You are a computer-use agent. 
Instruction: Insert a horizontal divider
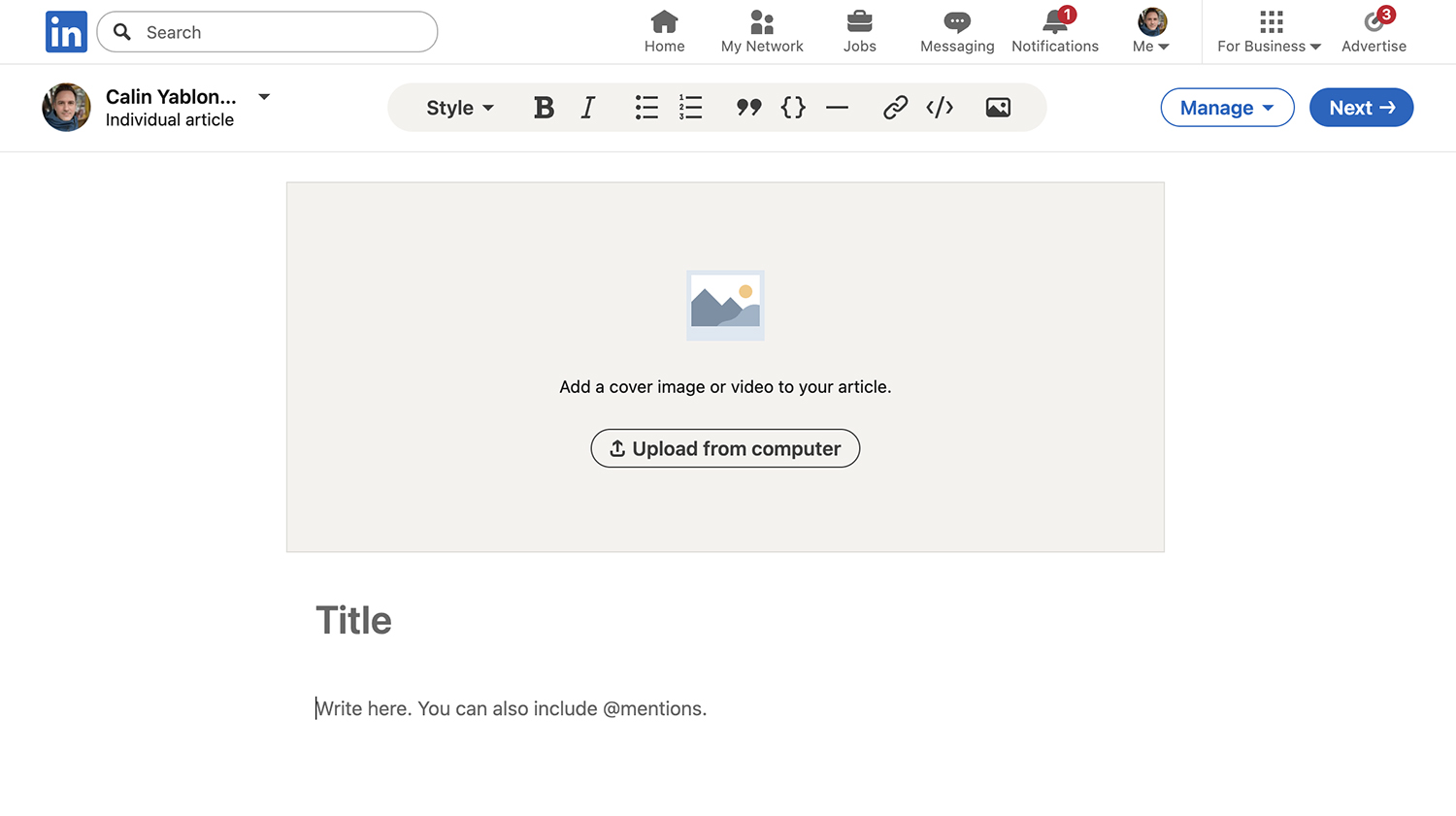coord(837,108)
